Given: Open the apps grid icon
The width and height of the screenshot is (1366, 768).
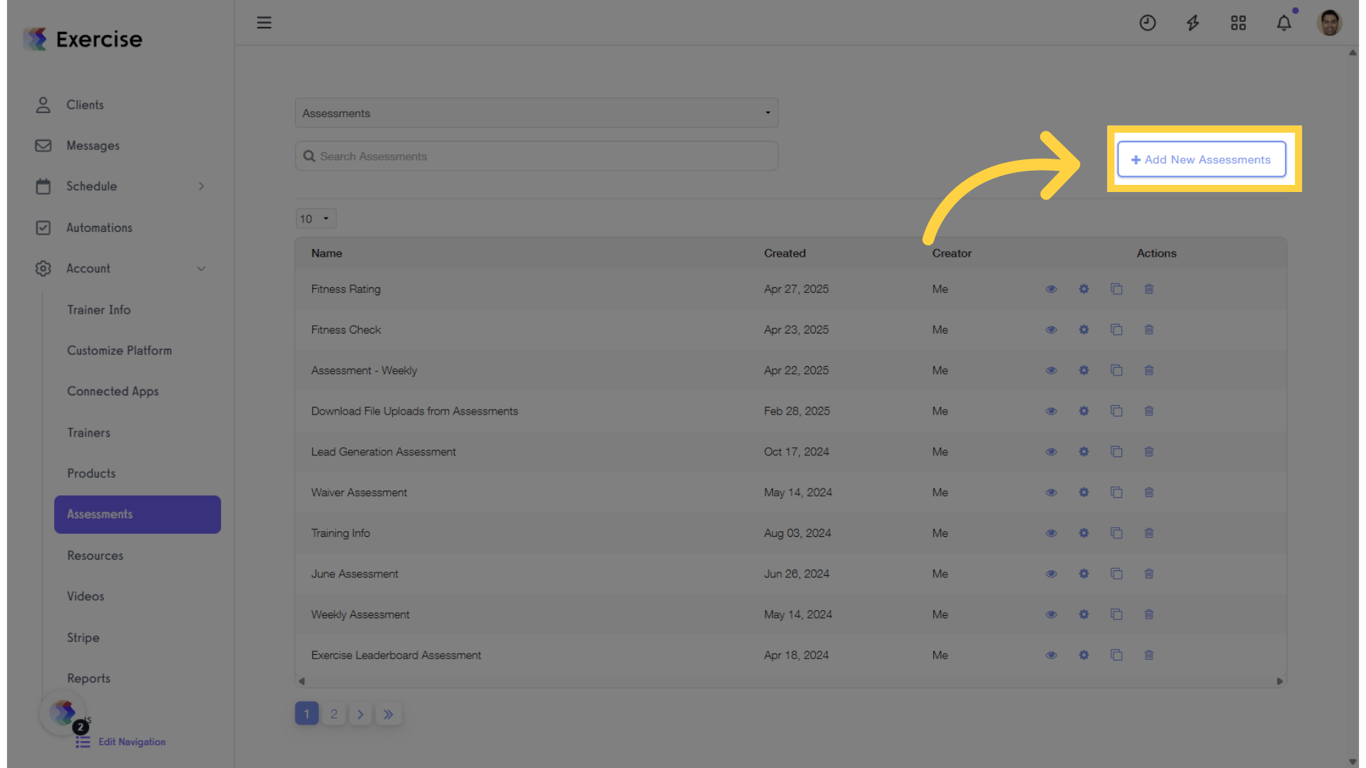Looking at the screenshot, I should pos(1238,23).
